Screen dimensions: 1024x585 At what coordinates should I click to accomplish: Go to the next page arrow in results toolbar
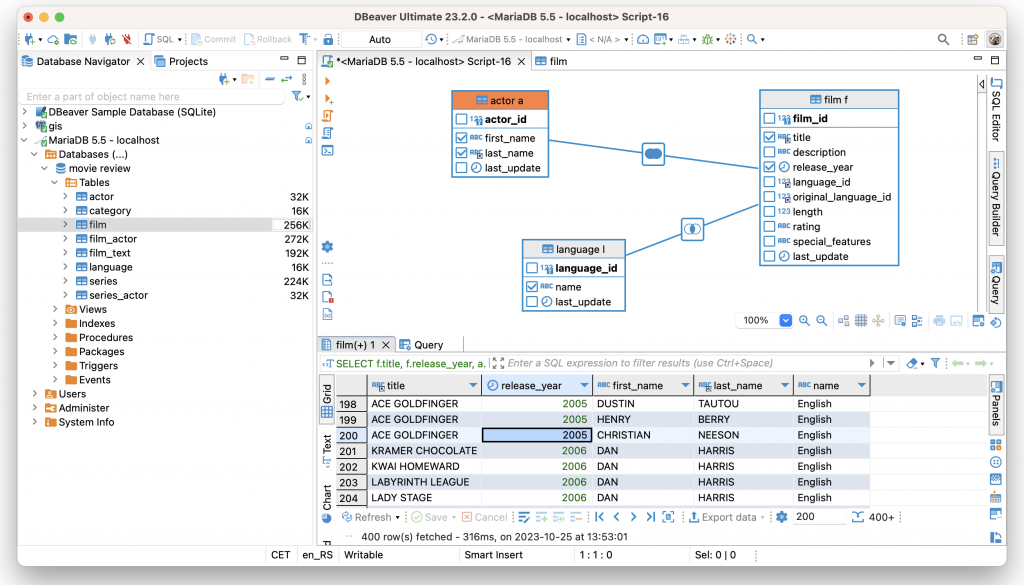[633, 517]
